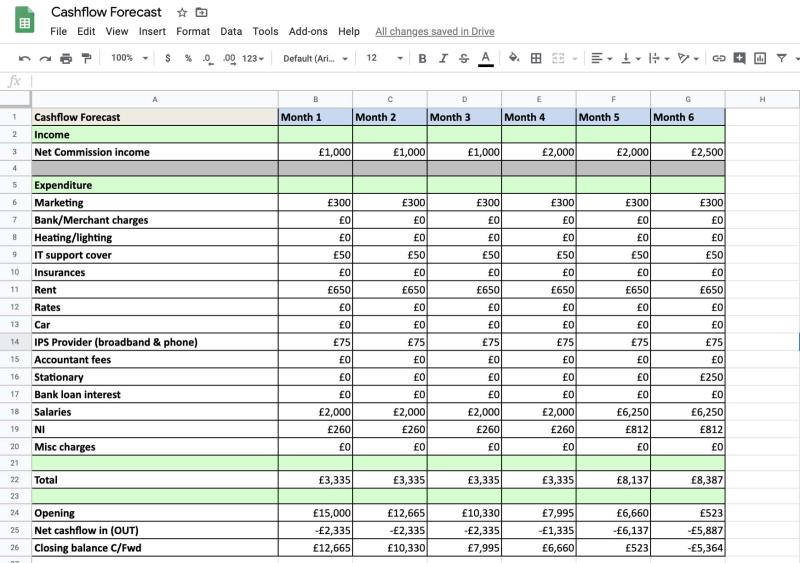Open vertical align dropdown
This screenshot has height=563, width=800.
(631, 59)
